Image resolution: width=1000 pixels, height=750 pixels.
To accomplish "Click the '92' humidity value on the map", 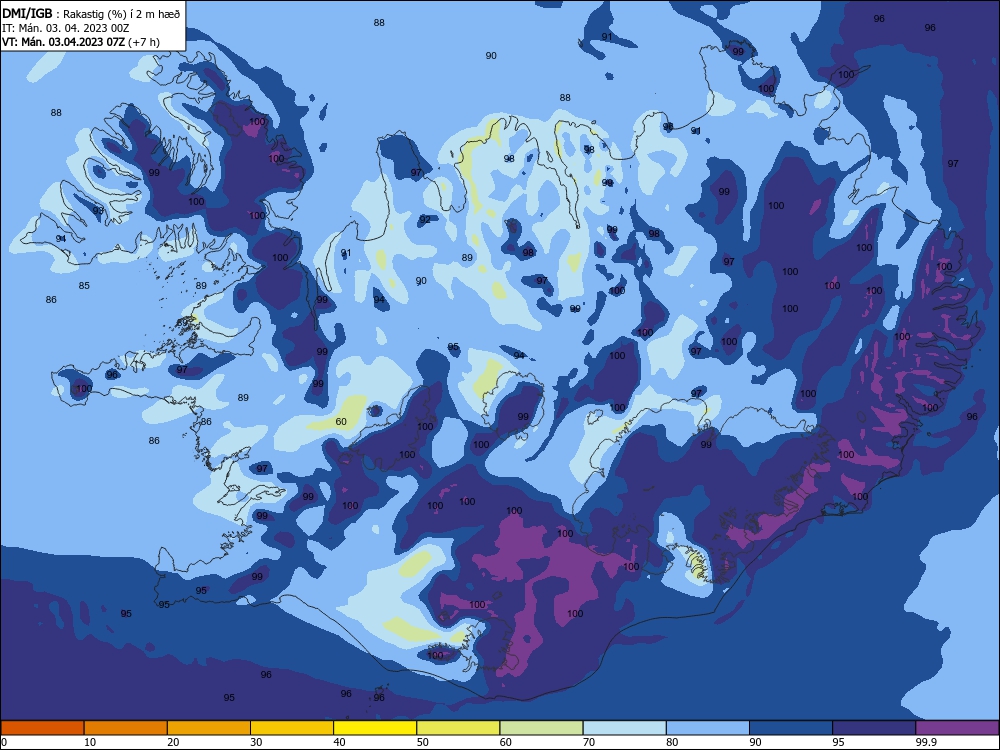I will tap(425, 219).
